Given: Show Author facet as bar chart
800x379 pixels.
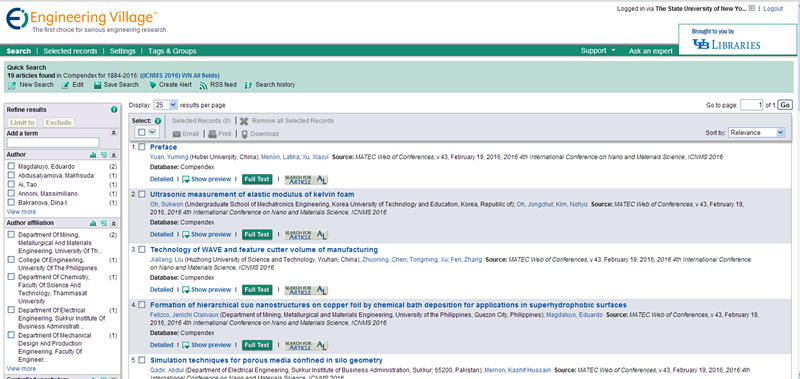Looking at the screenshot, I should (x=93, y=154).
